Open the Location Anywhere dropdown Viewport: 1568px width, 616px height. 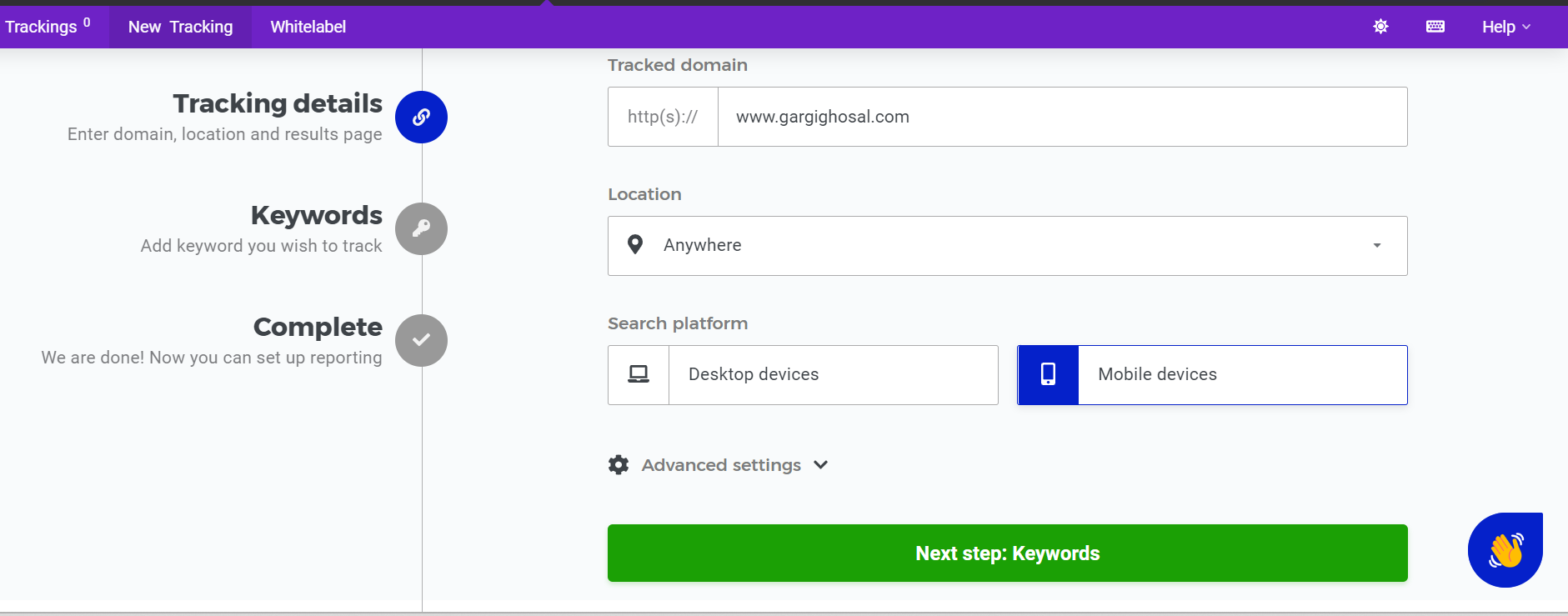[x=1007, y=246]
